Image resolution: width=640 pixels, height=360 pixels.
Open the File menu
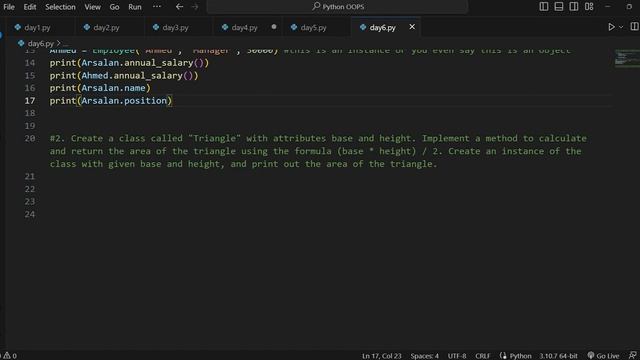coord(9,7)
